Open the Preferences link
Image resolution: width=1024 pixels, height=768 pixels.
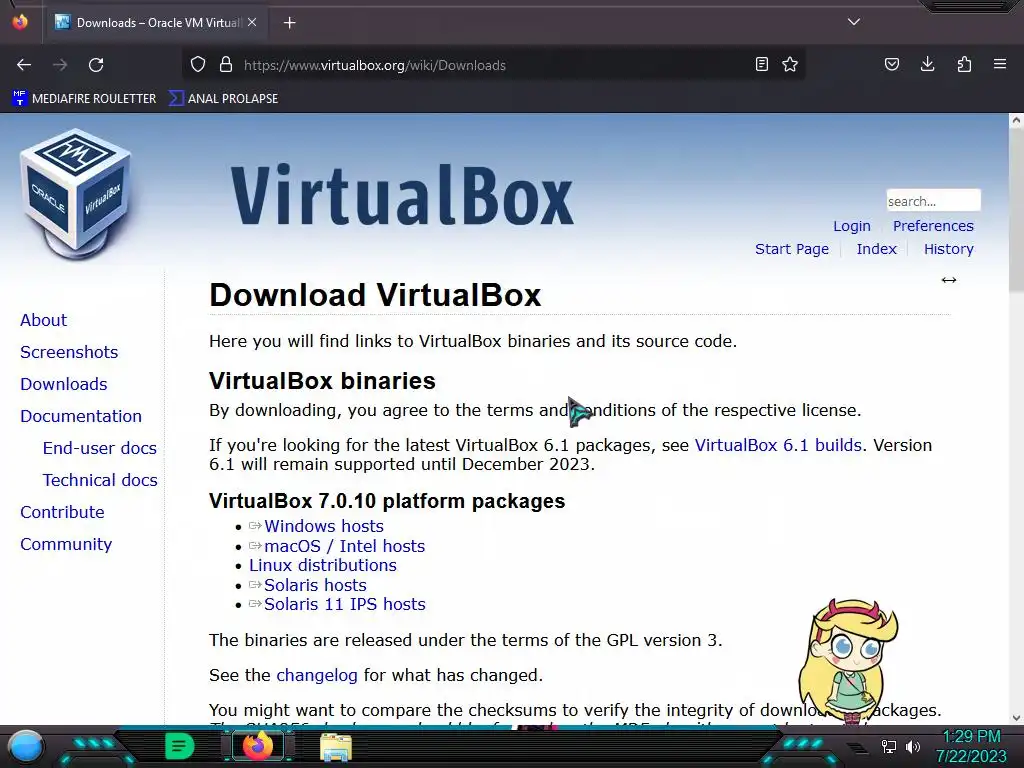pyautogui.click(x=933, y=226)
